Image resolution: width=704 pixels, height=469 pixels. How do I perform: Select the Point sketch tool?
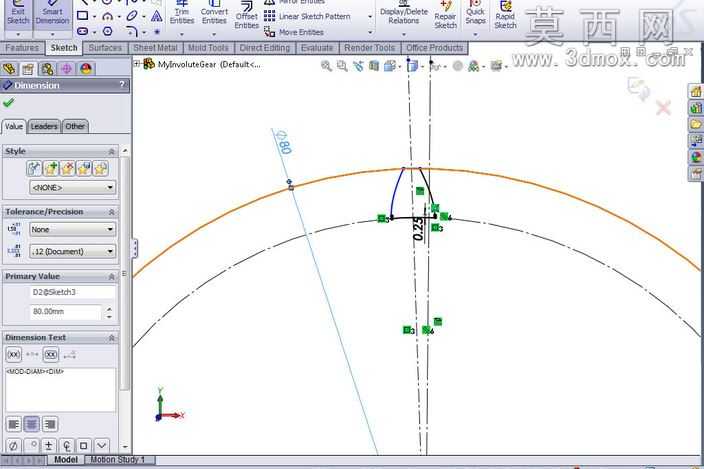click(157, 32)
